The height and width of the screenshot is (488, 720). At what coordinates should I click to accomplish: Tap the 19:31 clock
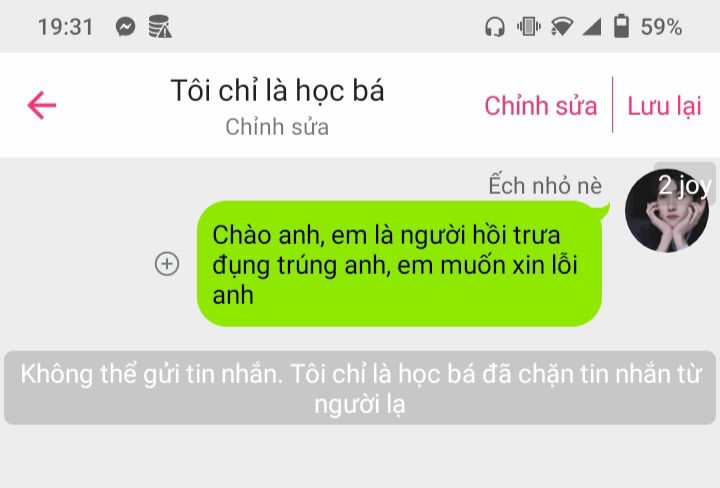point(66,27)
